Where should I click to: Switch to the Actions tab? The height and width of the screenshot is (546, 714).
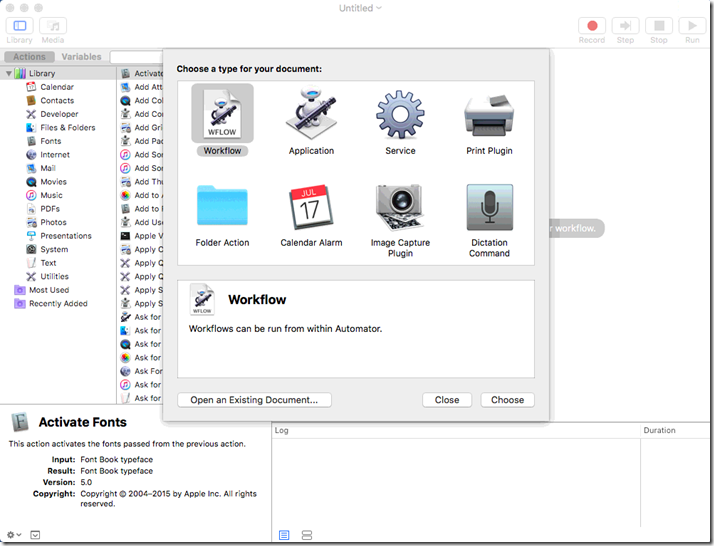[29, 57]
